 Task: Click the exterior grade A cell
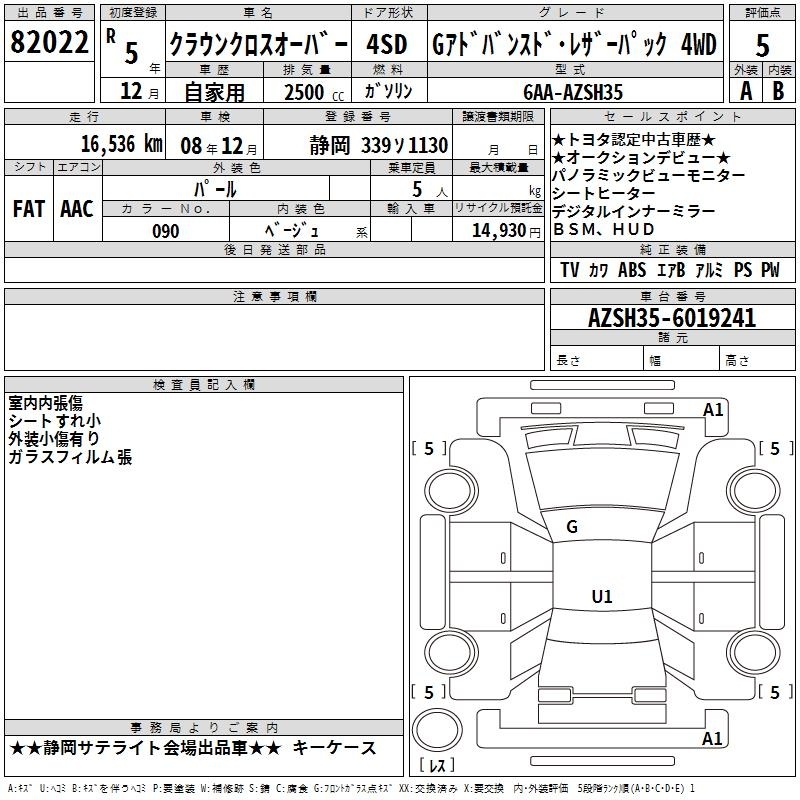coord(746,91)
